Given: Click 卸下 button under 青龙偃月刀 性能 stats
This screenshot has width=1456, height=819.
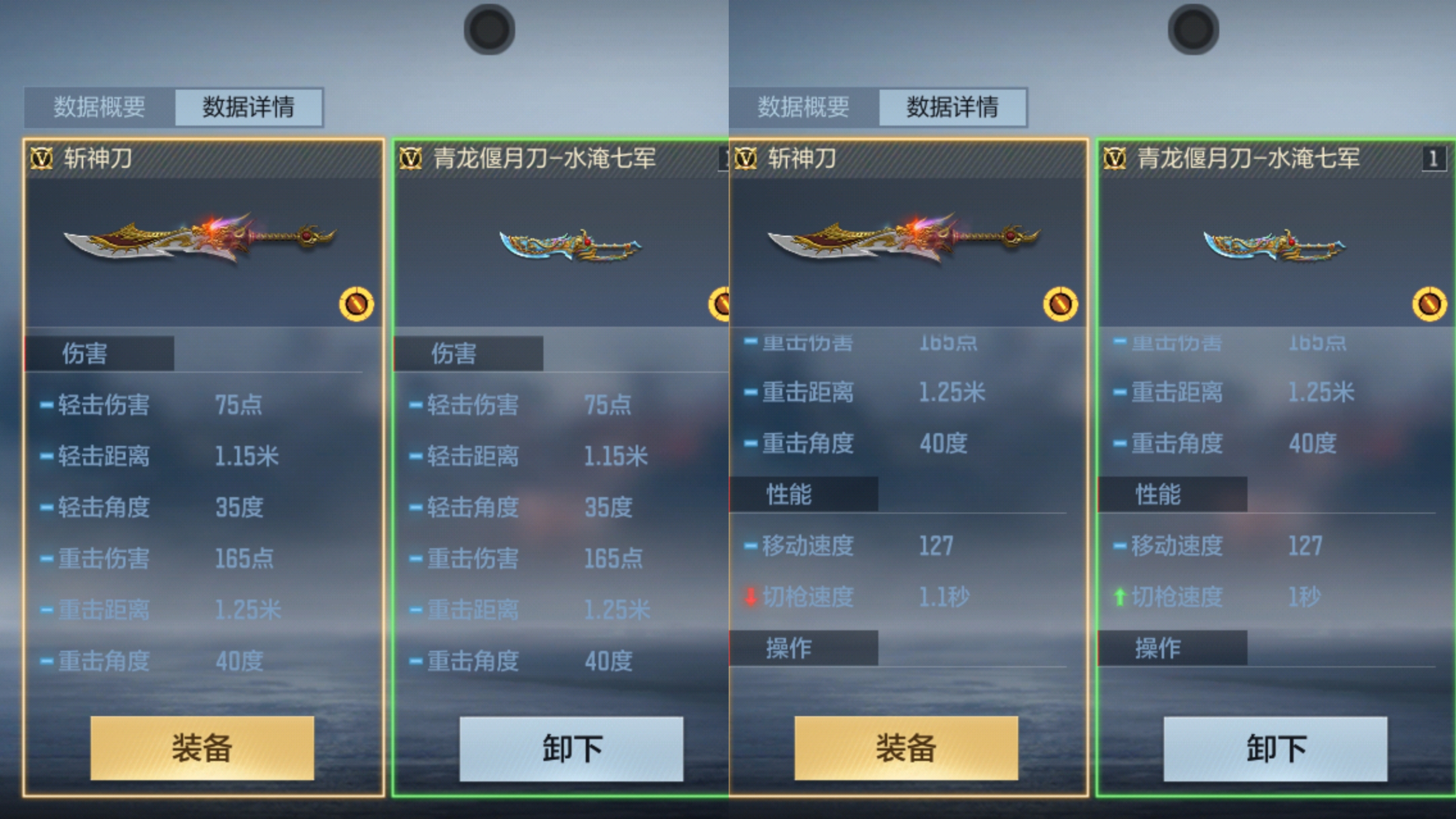Looking at the screenshot, I should [1275, 749].
